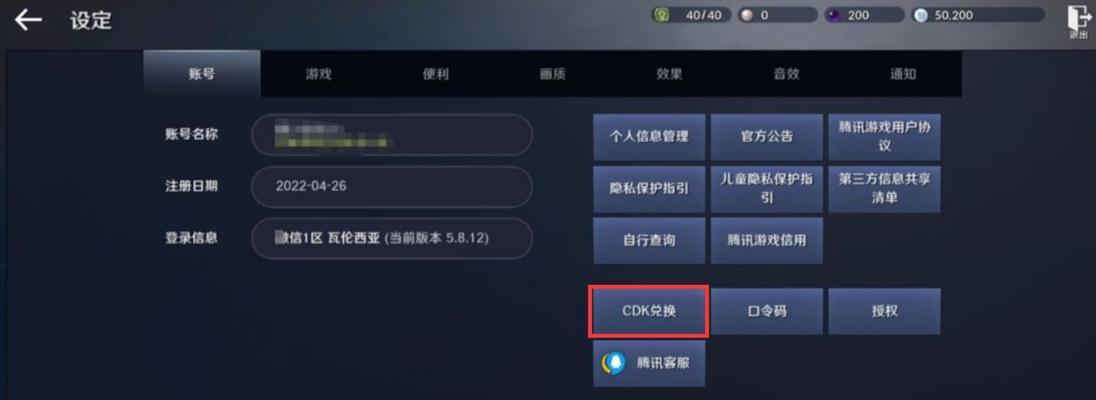The height and width of the screenshot is (400, 1096).
Task: Click the exit door icon
Action: pos(1078,22)
